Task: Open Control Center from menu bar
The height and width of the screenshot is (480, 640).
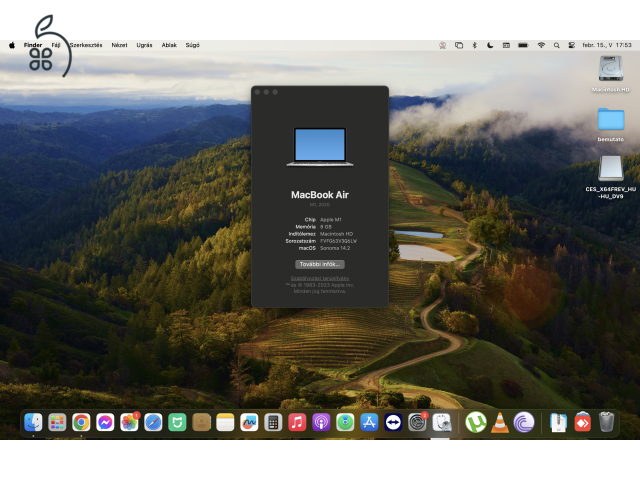Action: (x=572, y=45)
